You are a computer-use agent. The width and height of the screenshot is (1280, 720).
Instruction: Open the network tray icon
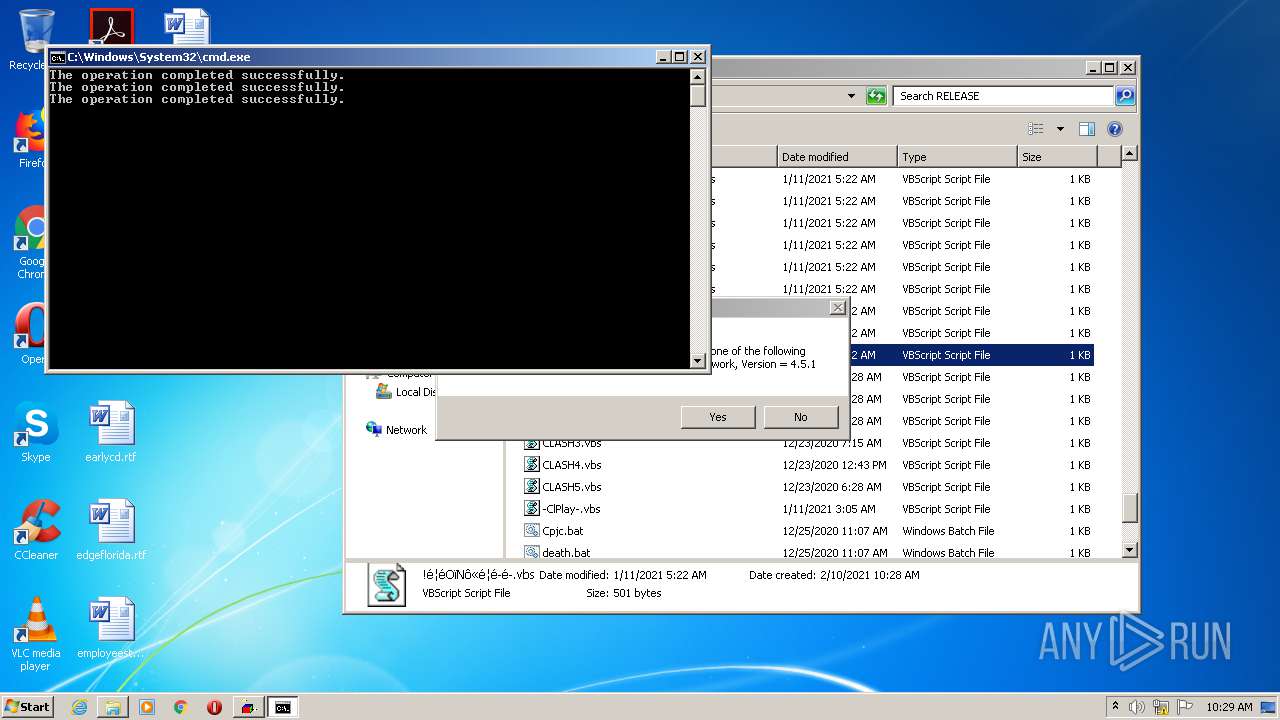tap(1161, 707)
